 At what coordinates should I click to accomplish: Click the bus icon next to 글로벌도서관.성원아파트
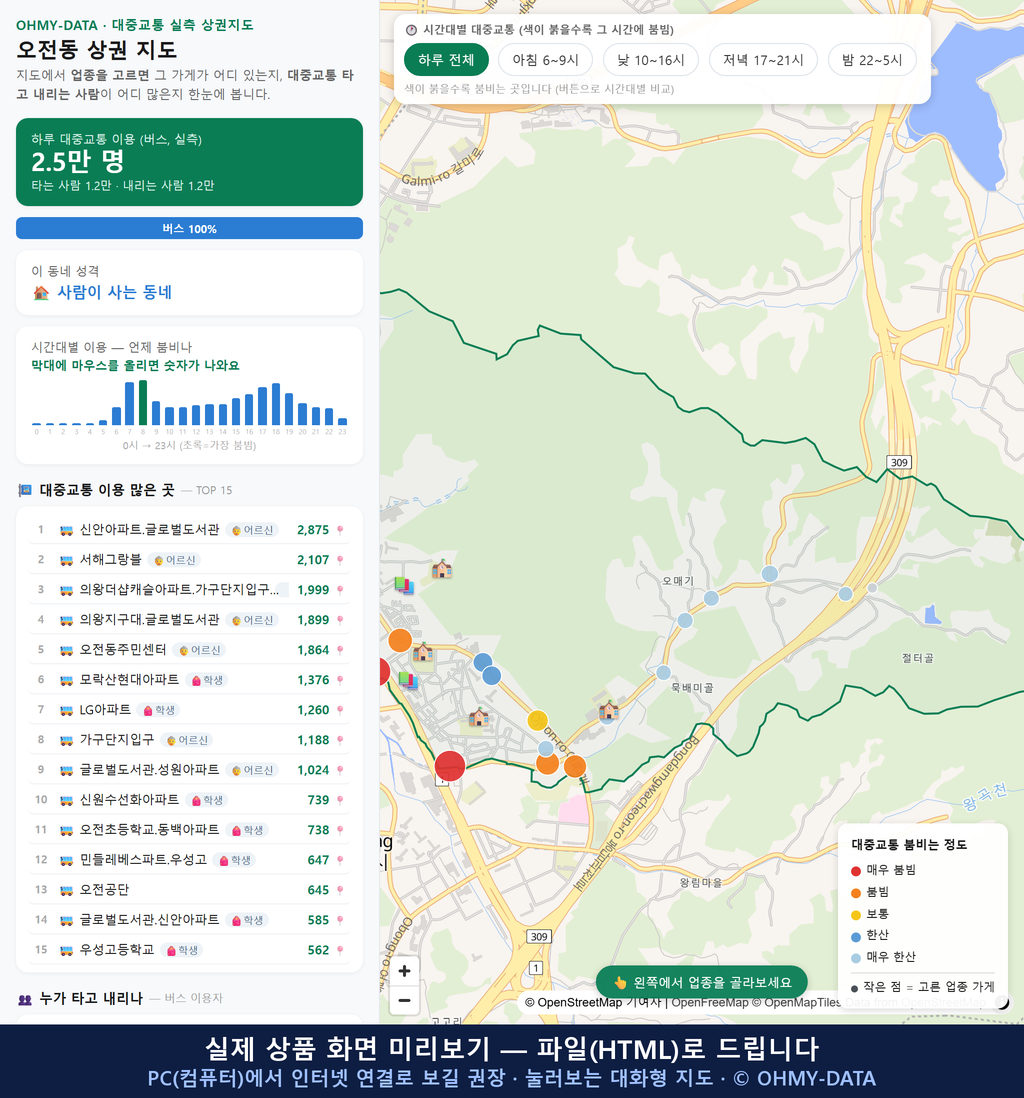click(67, 770)
